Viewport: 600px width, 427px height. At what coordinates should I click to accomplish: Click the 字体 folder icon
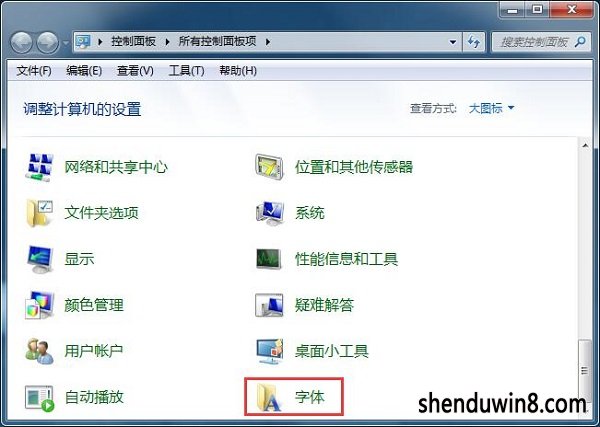269,398
